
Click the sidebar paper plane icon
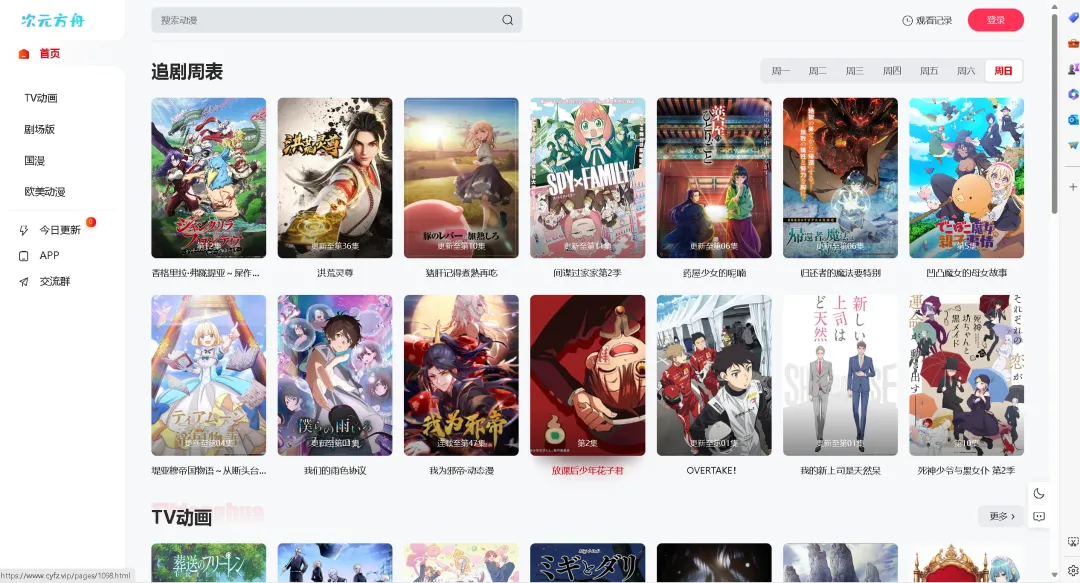point(1072,145)
